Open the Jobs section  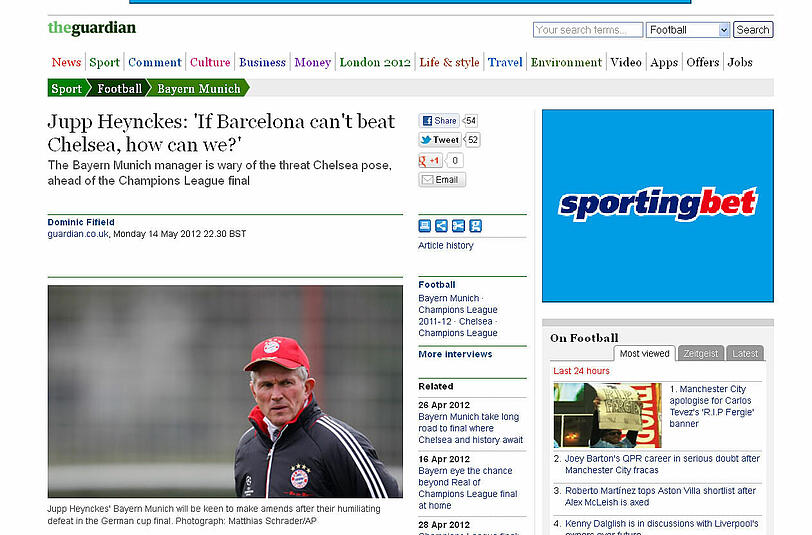(x=740, y=62)
